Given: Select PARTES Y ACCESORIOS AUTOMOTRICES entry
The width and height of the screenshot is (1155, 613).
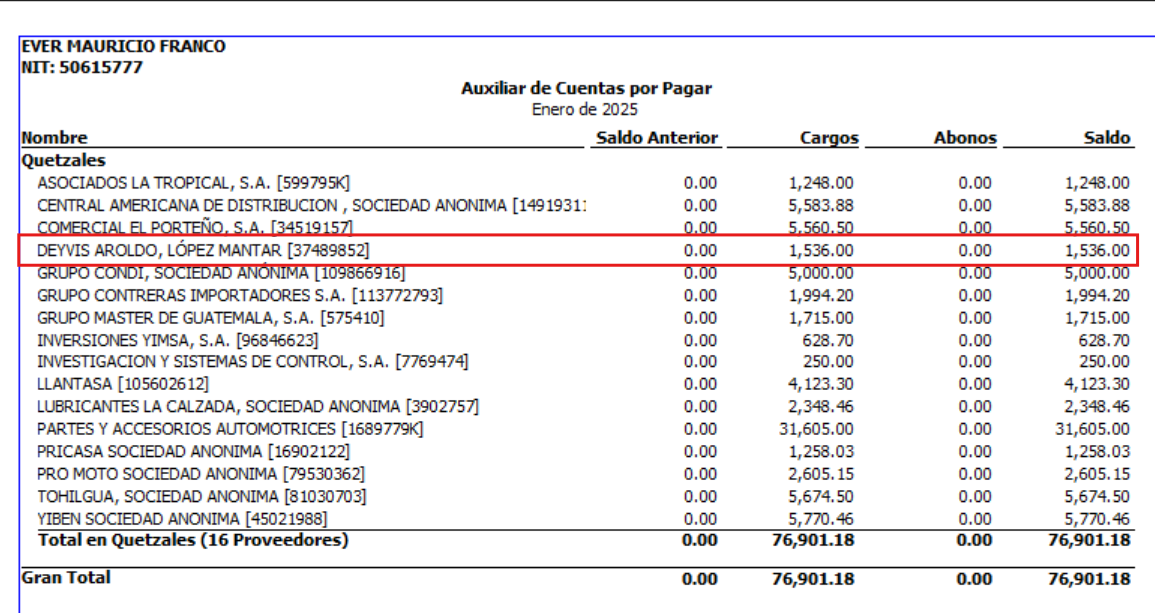Looking at the screenshot, I should (x=230, y=429).
